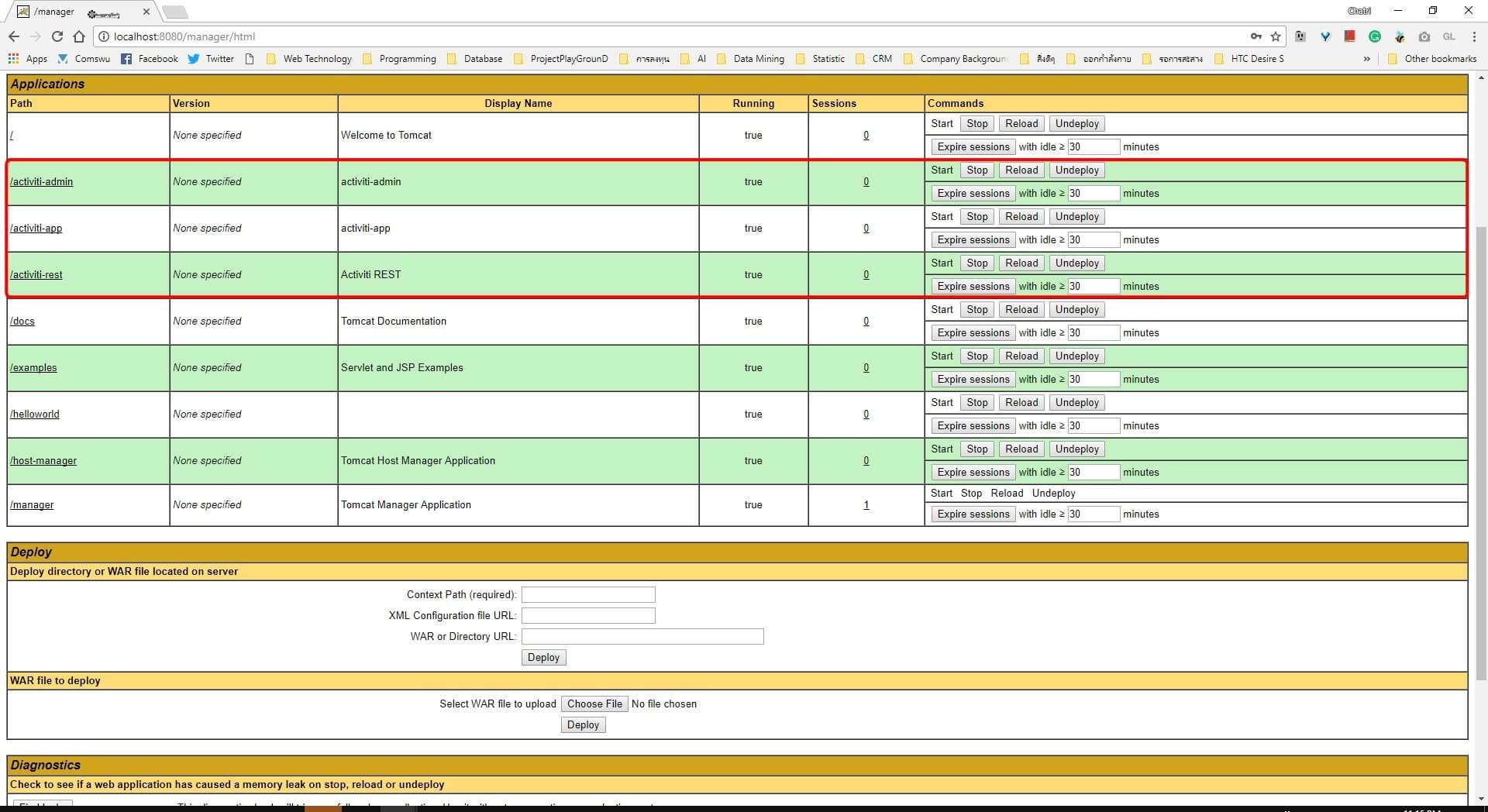Expand the hidden bookmarks chevron
The height and width of the screenshot is (812, 1488).
tap(1366, 59)
